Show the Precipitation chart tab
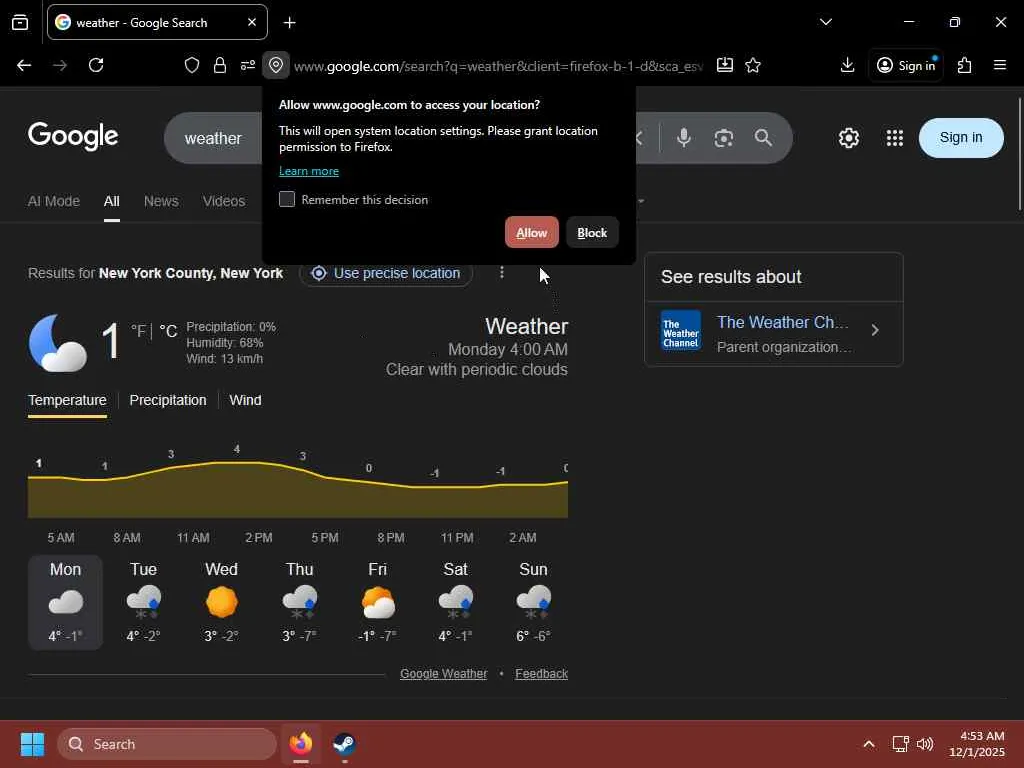The height and width of the screenshot is (768, 1024). (168, 400)
